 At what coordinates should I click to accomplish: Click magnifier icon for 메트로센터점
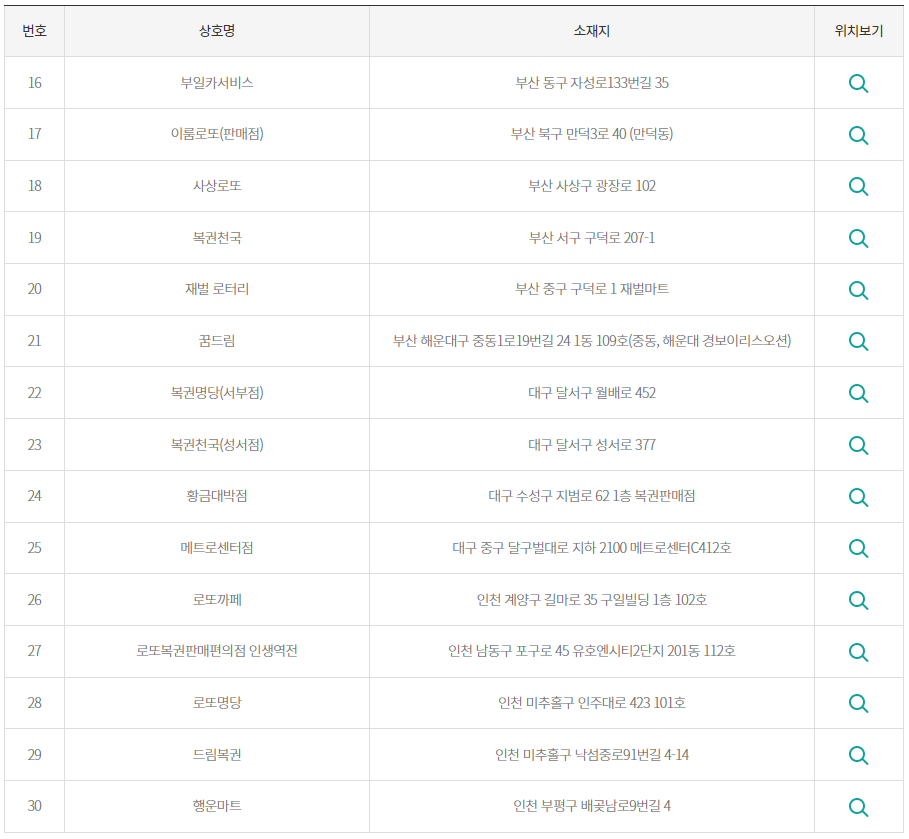(x=858, y=549)
